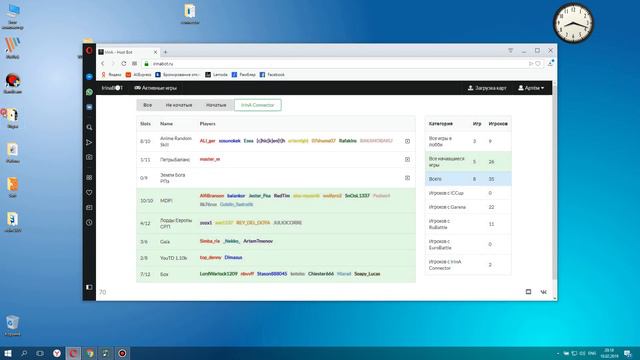Open WhatsApp in the Opera sidebar
This screenshot has width=640, height=360.
(x=89, y=92)
